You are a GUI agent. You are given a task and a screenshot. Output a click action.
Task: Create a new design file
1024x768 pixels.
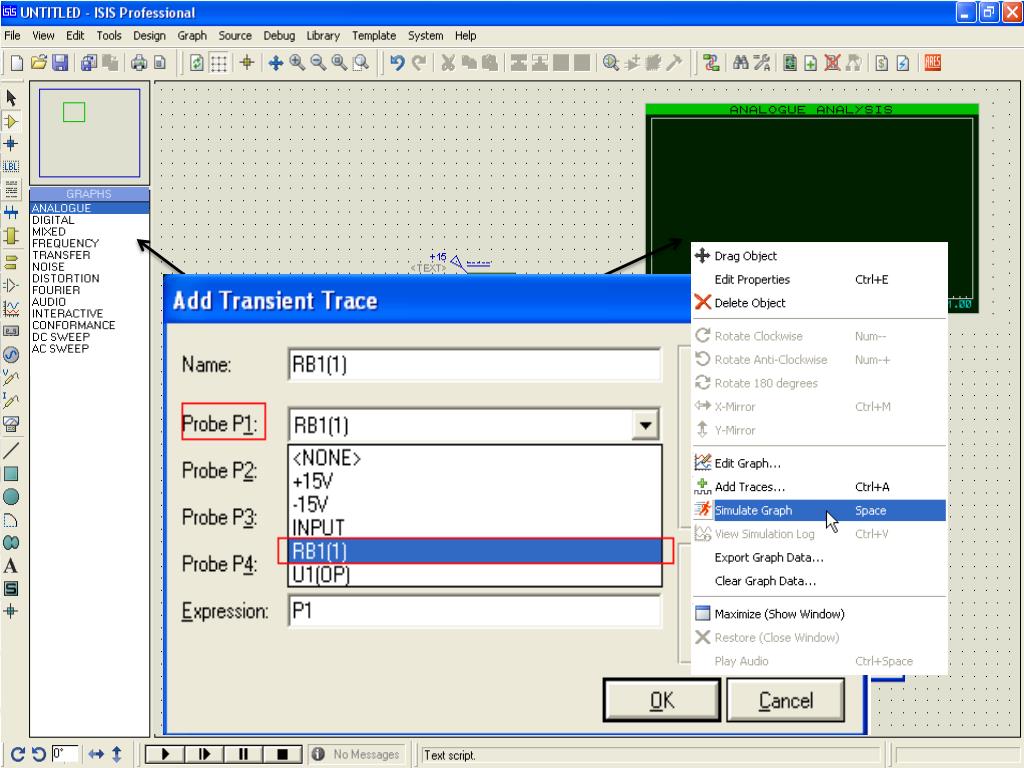click(17, 63)
